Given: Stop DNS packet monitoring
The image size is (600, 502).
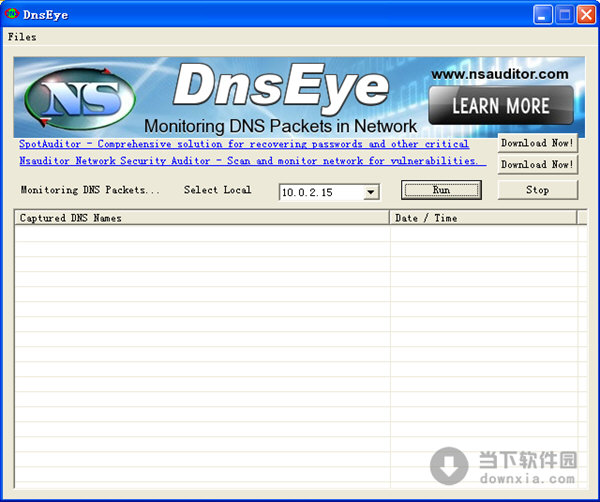Looking at the screenshot, I should (537, 190).
